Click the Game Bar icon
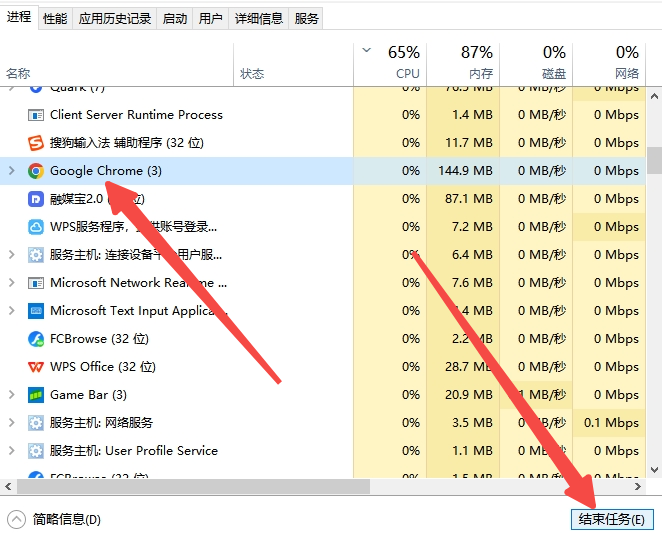The height and width of the screenshot is (533, 662). (x=36, y=395)
